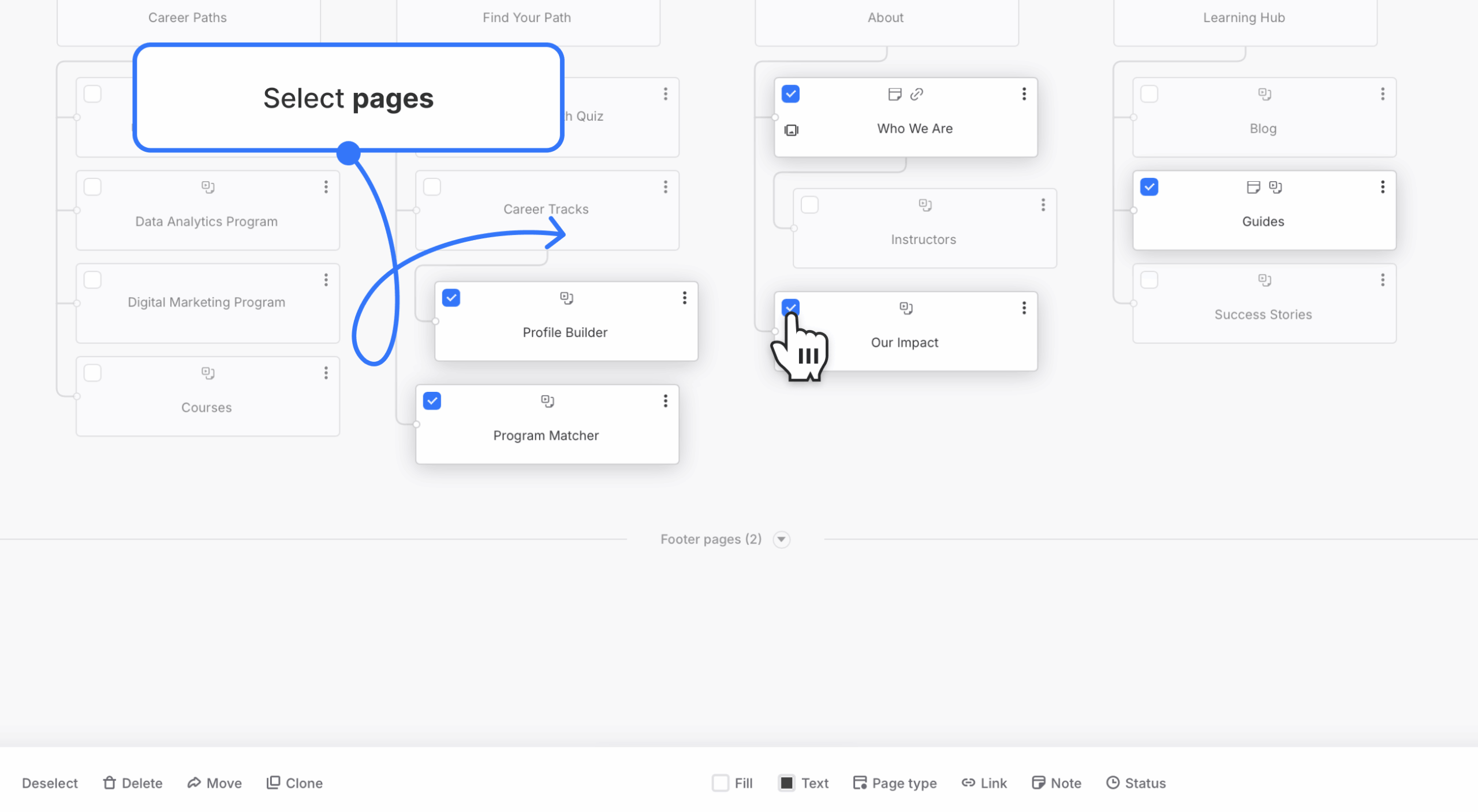Select the Instructors page checkbox
This screenshot has height=812, width=1478.
pyautogui.click(x=809, y=205)
